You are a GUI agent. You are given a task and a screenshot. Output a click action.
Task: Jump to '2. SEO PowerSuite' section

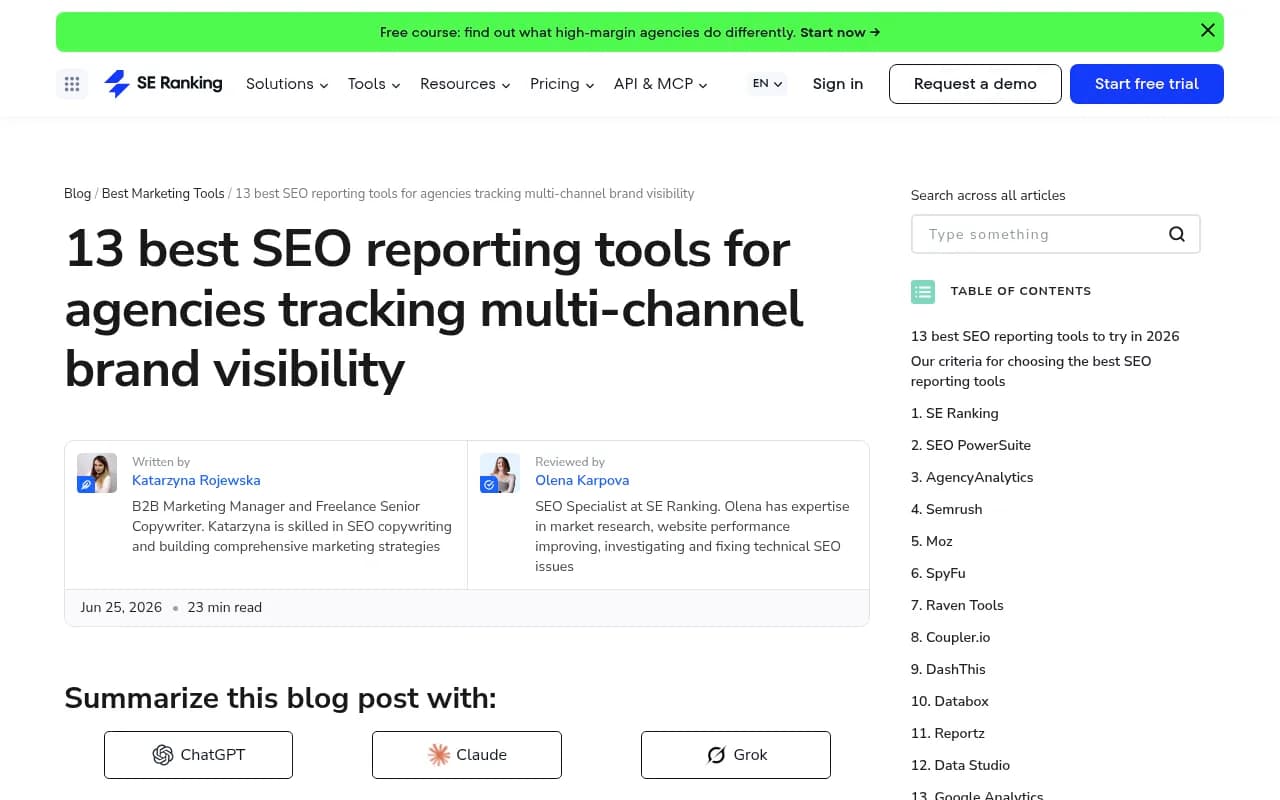click(971, 445)
